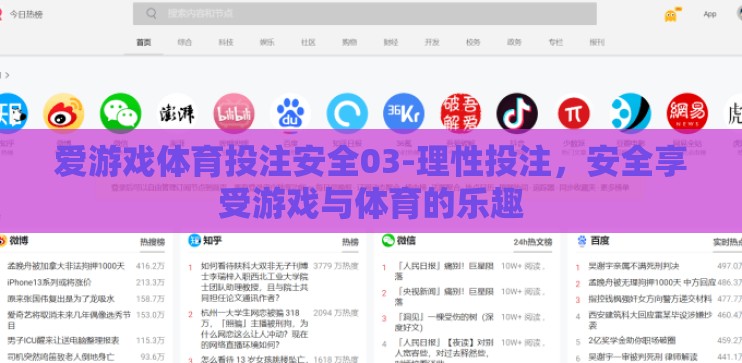Select the 政务 tab
742x363 pixels.
click(x=514, y=42)
